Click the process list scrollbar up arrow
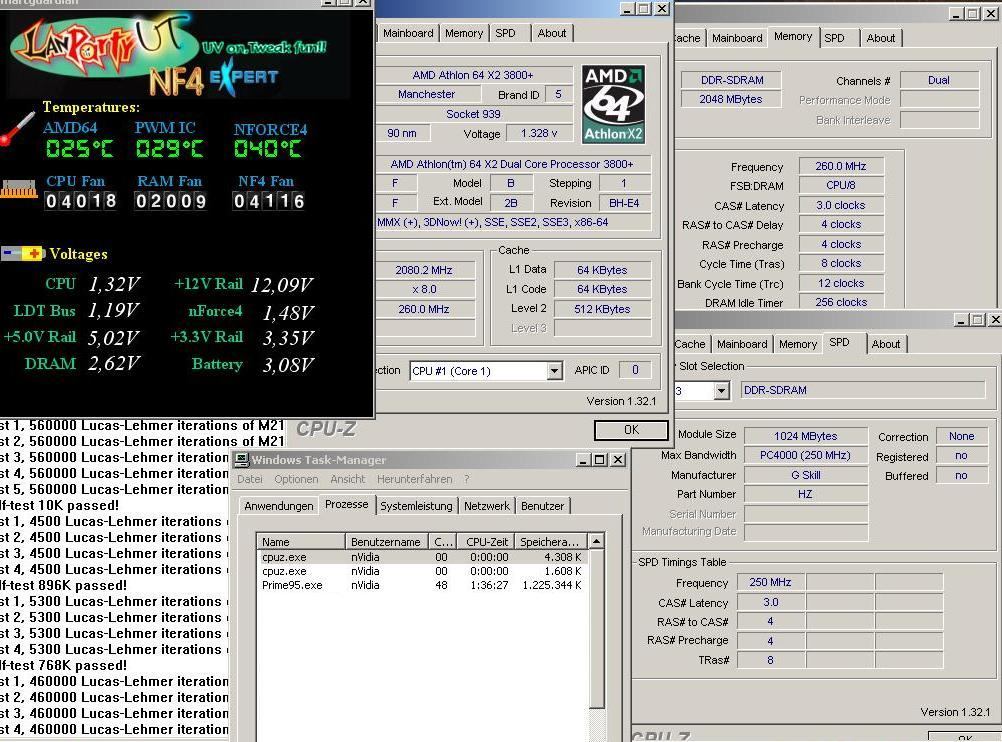Screen dimensions: 1002x742 coord(596,541)
